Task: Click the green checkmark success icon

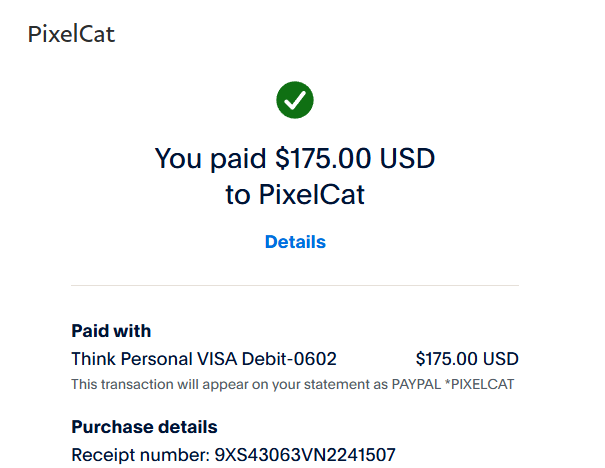Action: click(x=295, y=98)
